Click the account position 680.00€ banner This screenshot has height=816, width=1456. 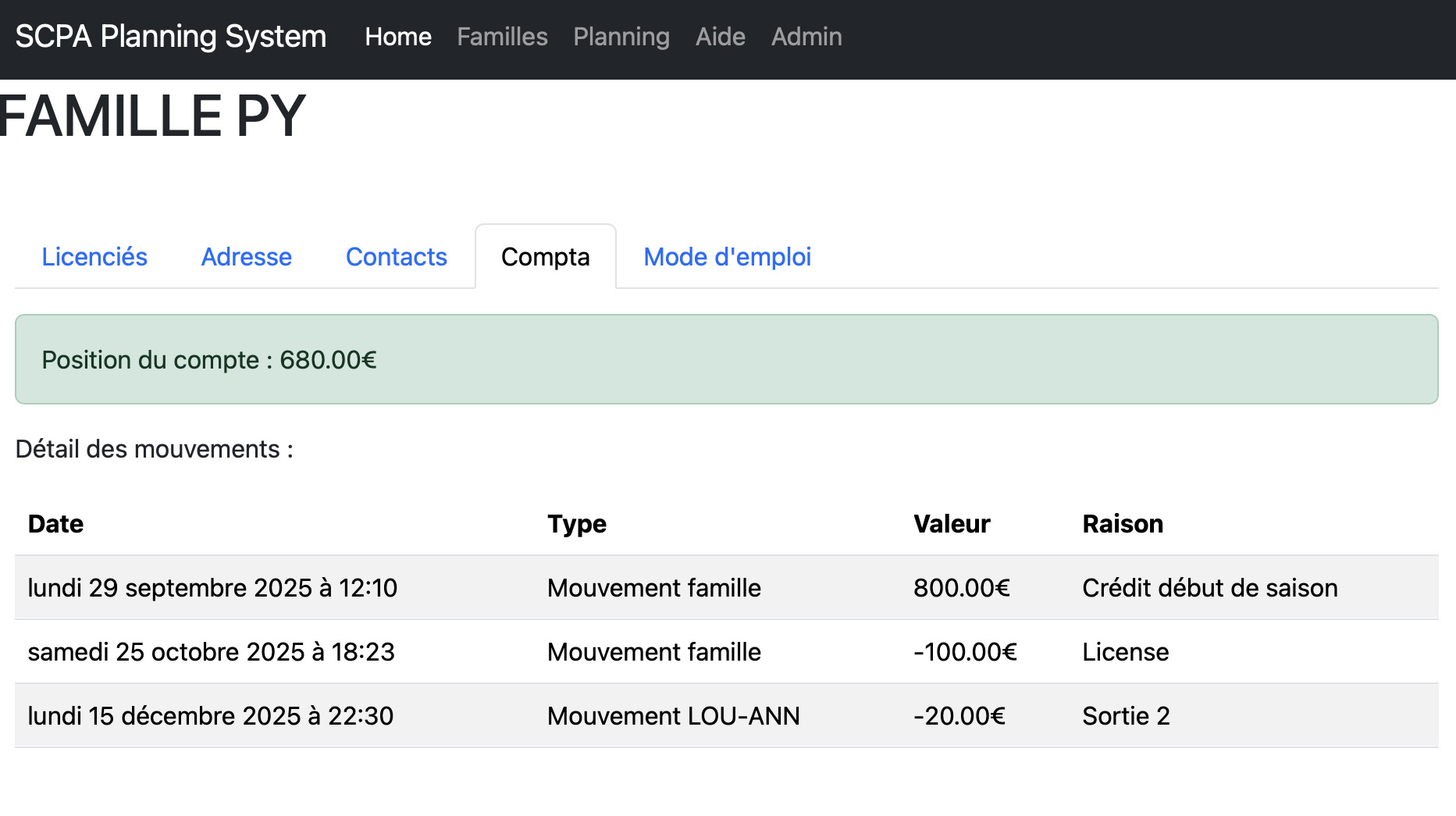click(726, 359)
